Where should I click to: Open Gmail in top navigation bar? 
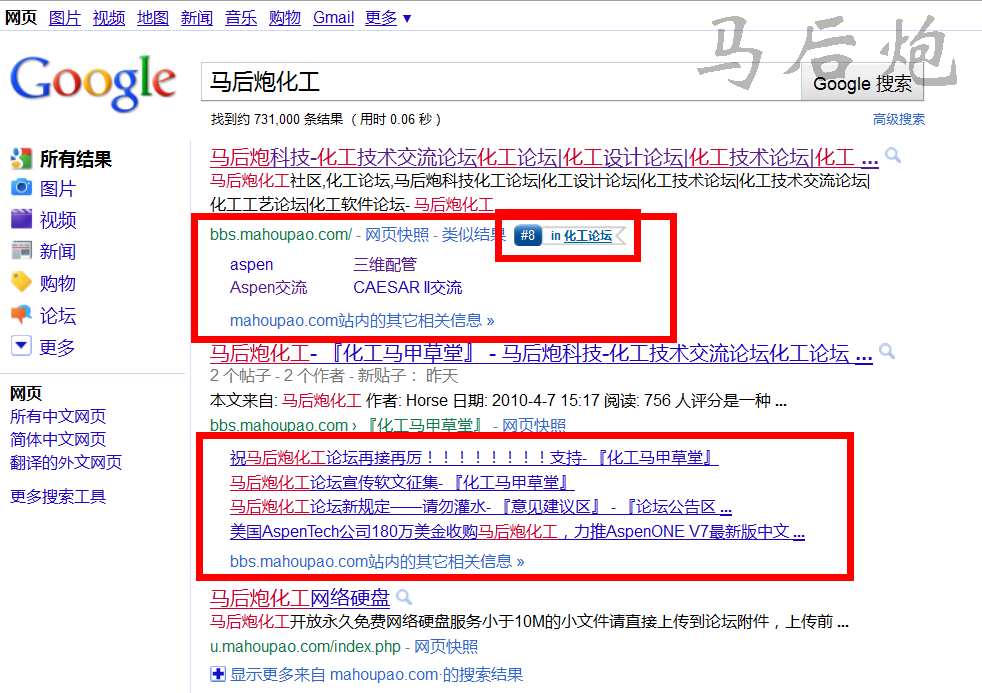[333, 18]
